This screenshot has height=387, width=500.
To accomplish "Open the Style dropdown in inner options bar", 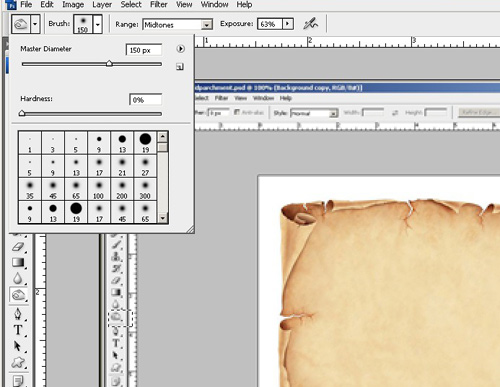I will [314, 113].
